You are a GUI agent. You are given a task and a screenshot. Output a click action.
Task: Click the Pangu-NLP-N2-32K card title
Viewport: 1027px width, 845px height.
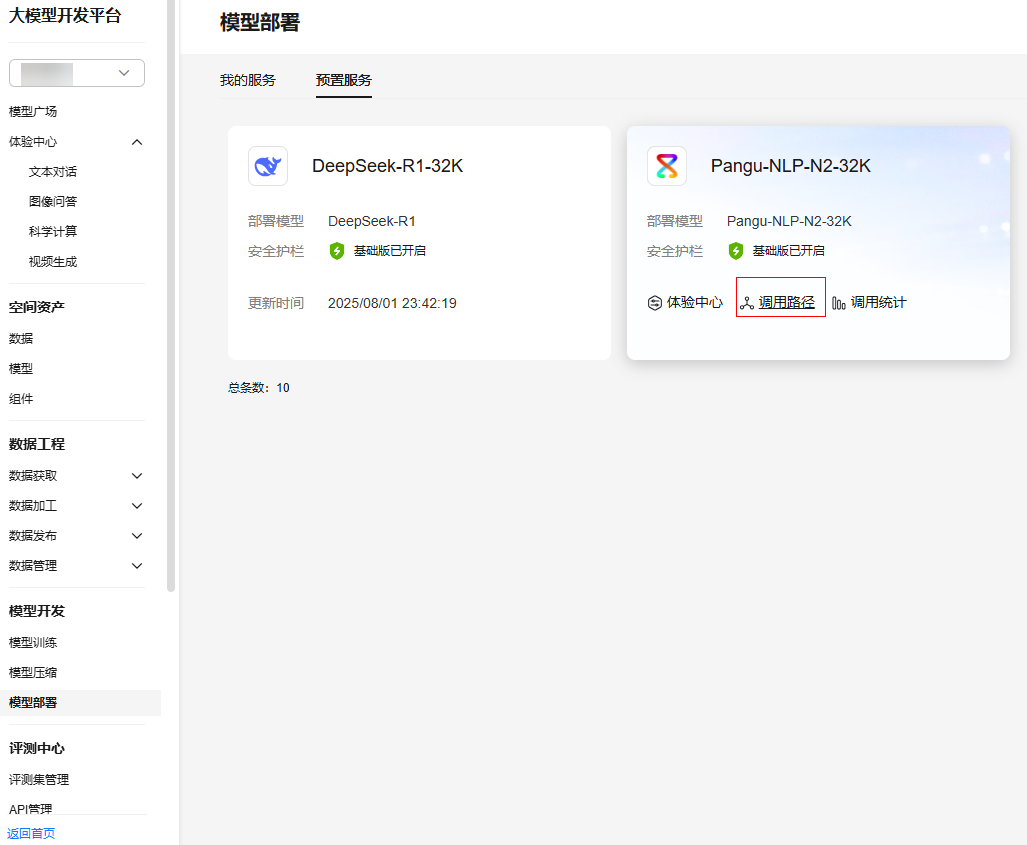coord(791,166)
